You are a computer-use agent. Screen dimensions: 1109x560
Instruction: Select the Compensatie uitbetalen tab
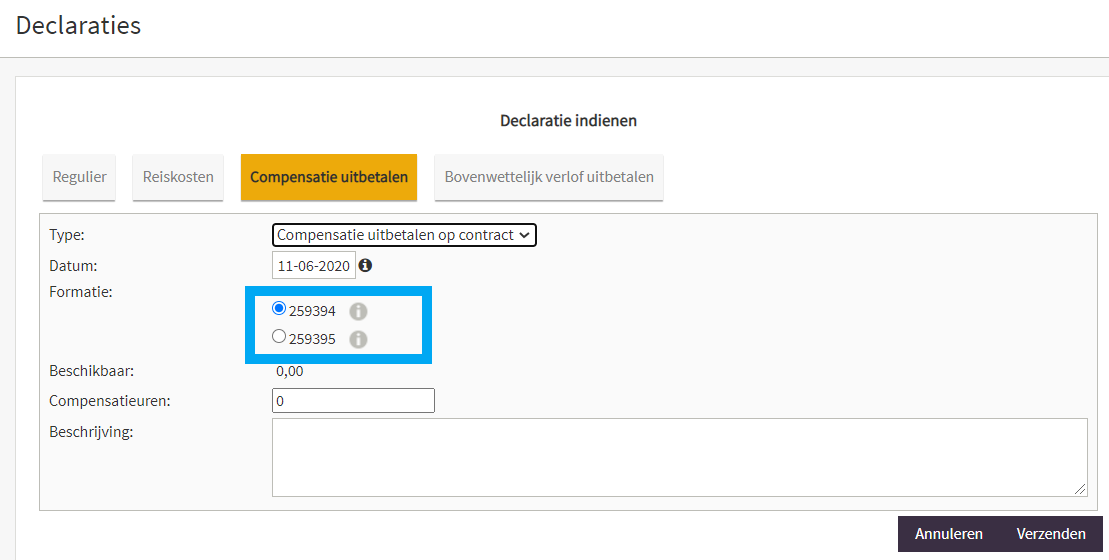(329, 177)
